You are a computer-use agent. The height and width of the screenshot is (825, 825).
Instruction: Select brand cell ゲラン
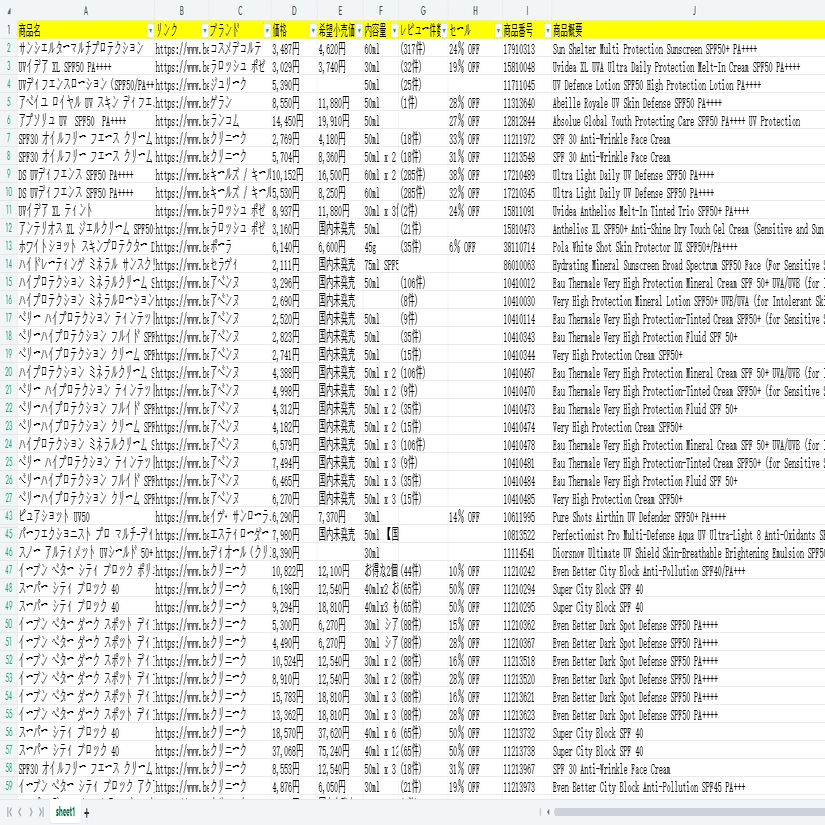pos(240,103)
